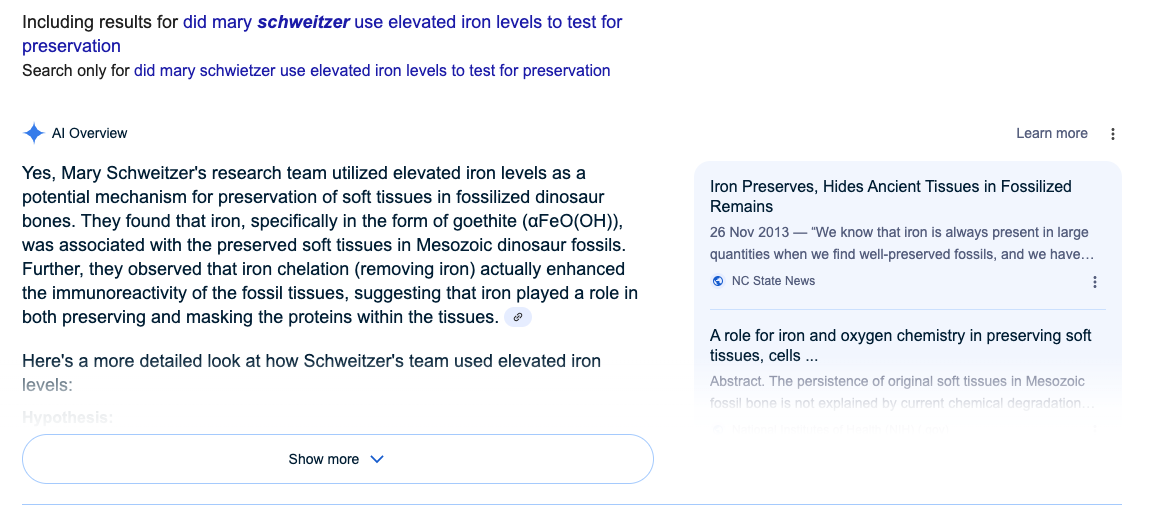Click the AI Overview heading label
Image resolution: width=1151 pixels, height=509 pixels.
click(90, 133)
